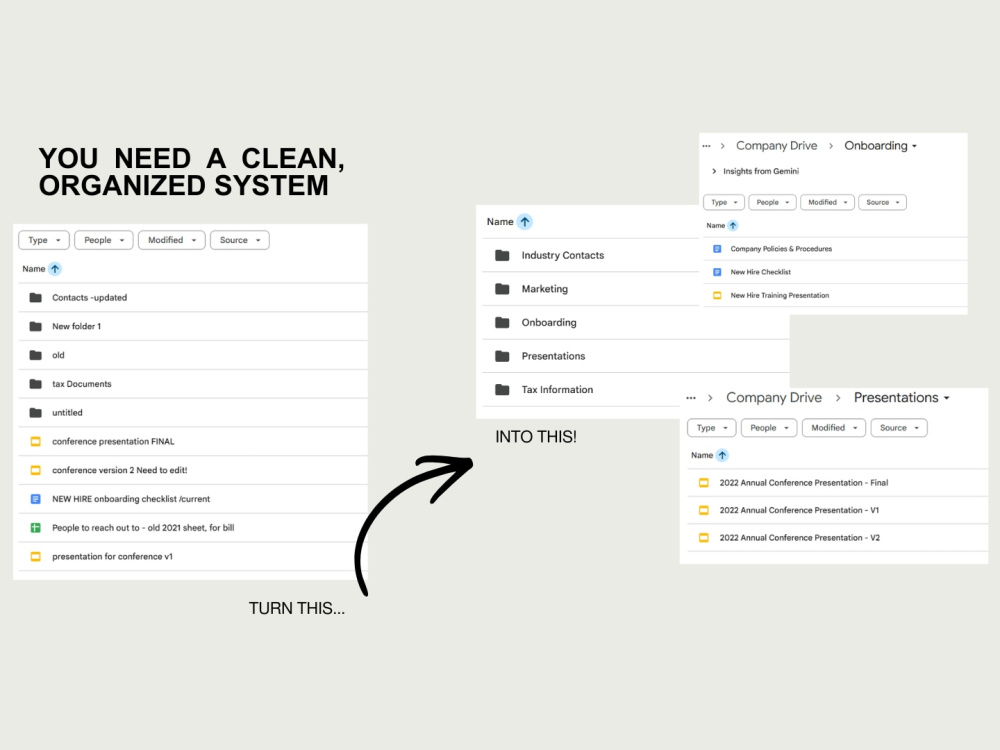Click the folder icon for New folder 1
This screenshot has width=1000, height=750.
36,327
